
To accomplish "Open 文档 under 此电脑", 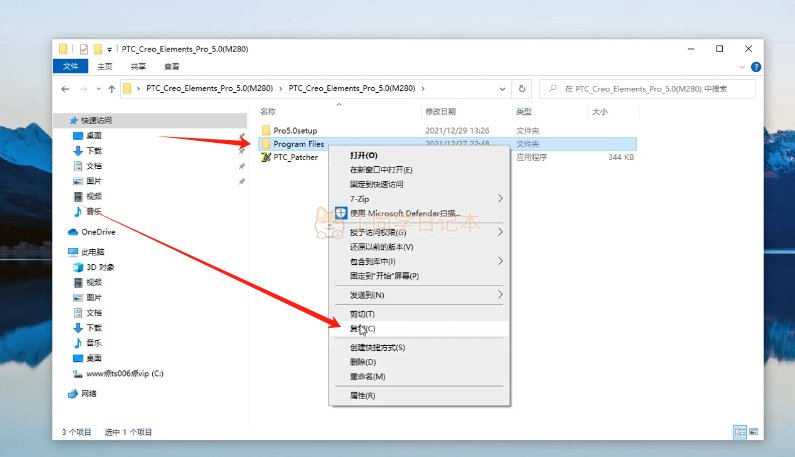I will 94,313.
